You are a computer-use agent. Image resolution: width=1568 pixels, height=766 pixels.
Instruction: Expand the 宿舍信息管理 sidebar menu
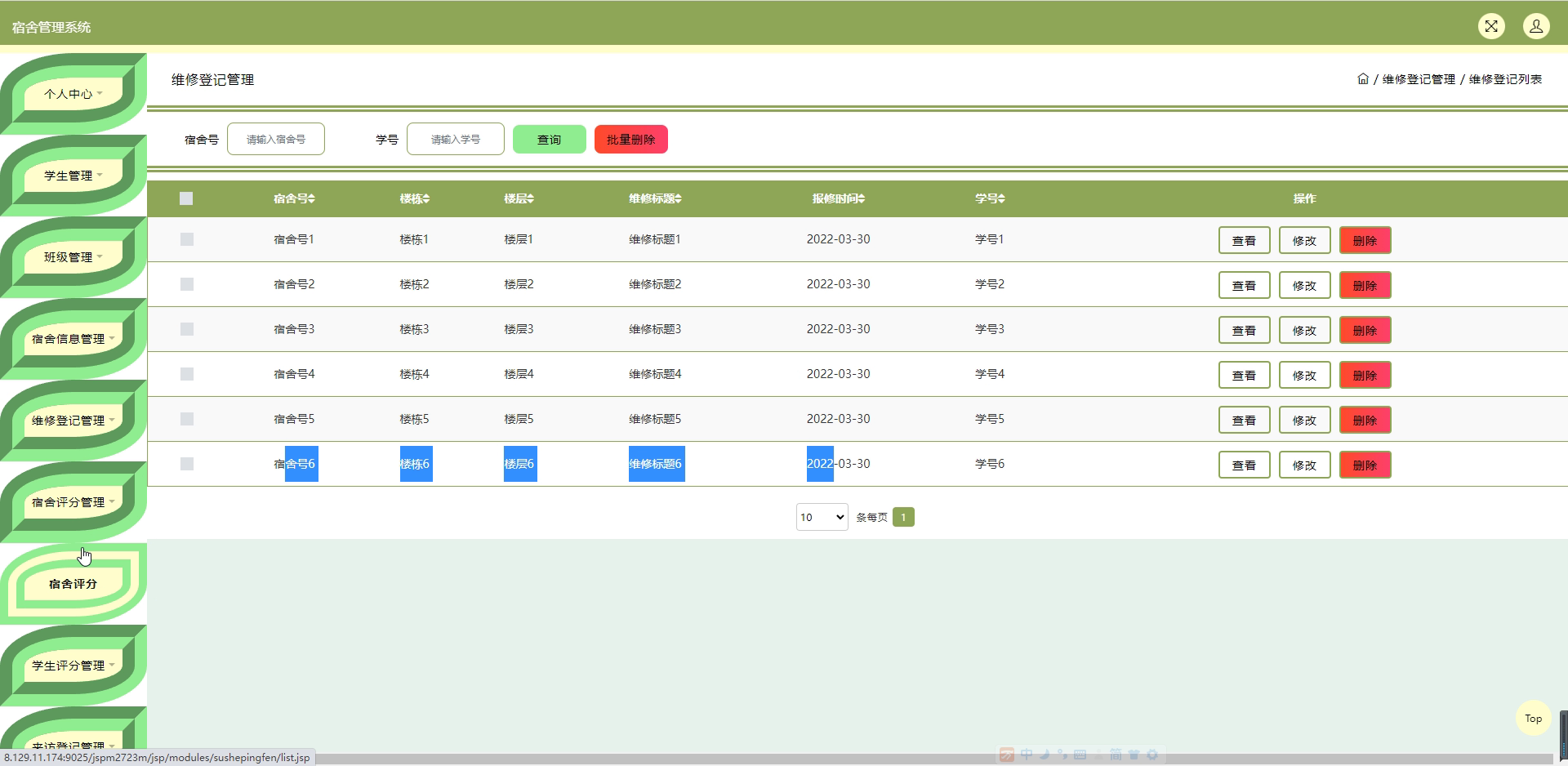tap(73, 339)
